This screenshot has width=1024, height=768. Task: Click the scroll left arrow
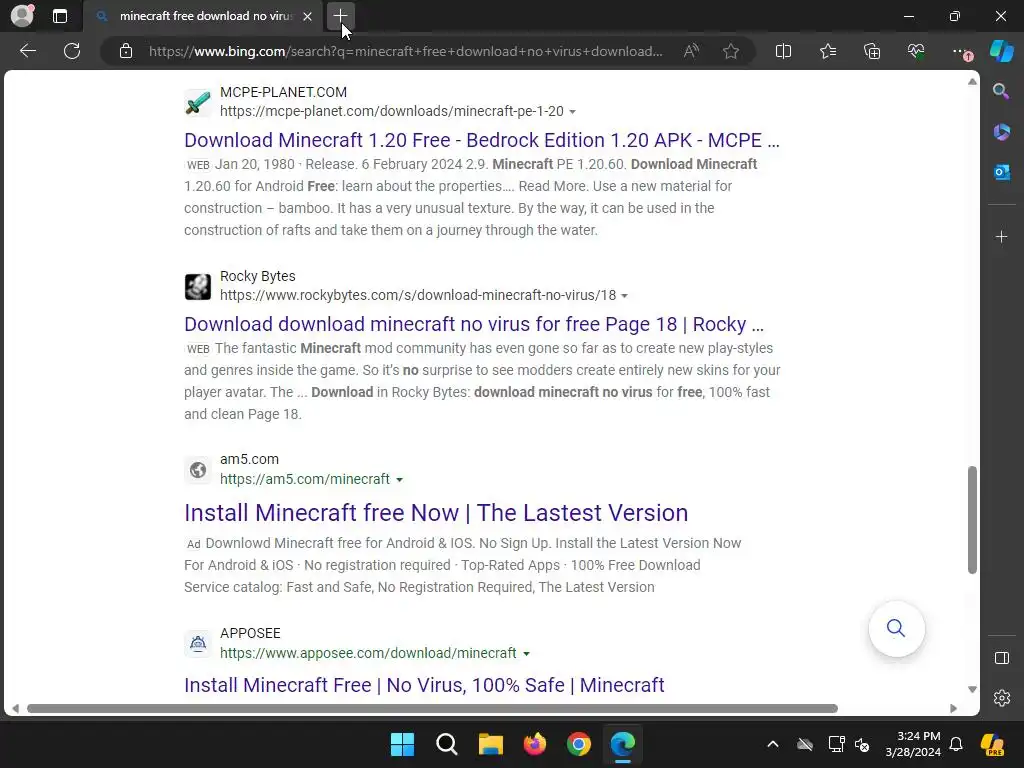pyautogui.click(x=15, y=709)
